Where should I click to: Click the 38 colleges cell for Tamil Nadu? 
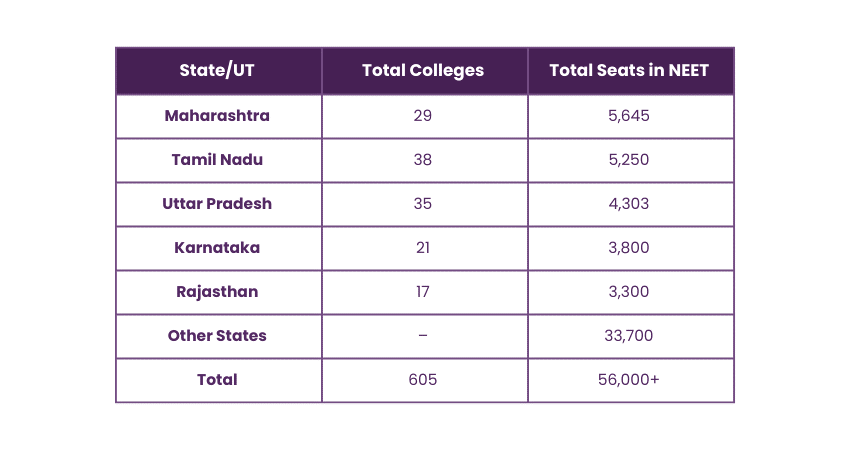click(x=423, y=159)
